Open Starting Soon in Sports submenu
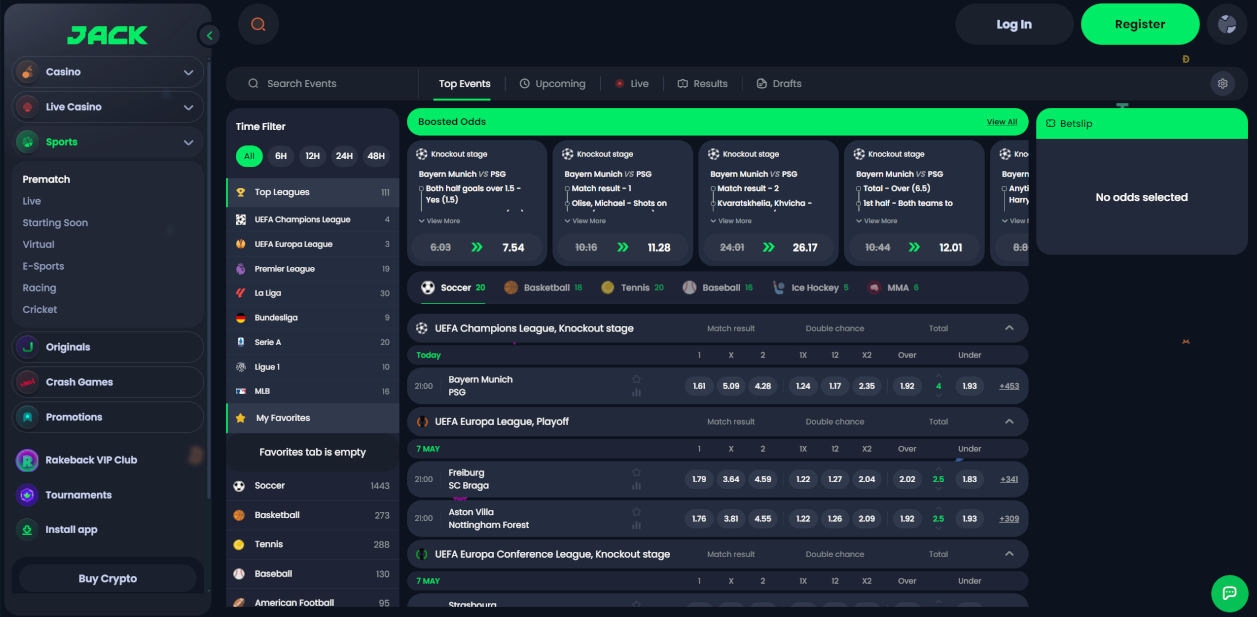This screenshot has height=617, width=1257. (x=55, y=223)
